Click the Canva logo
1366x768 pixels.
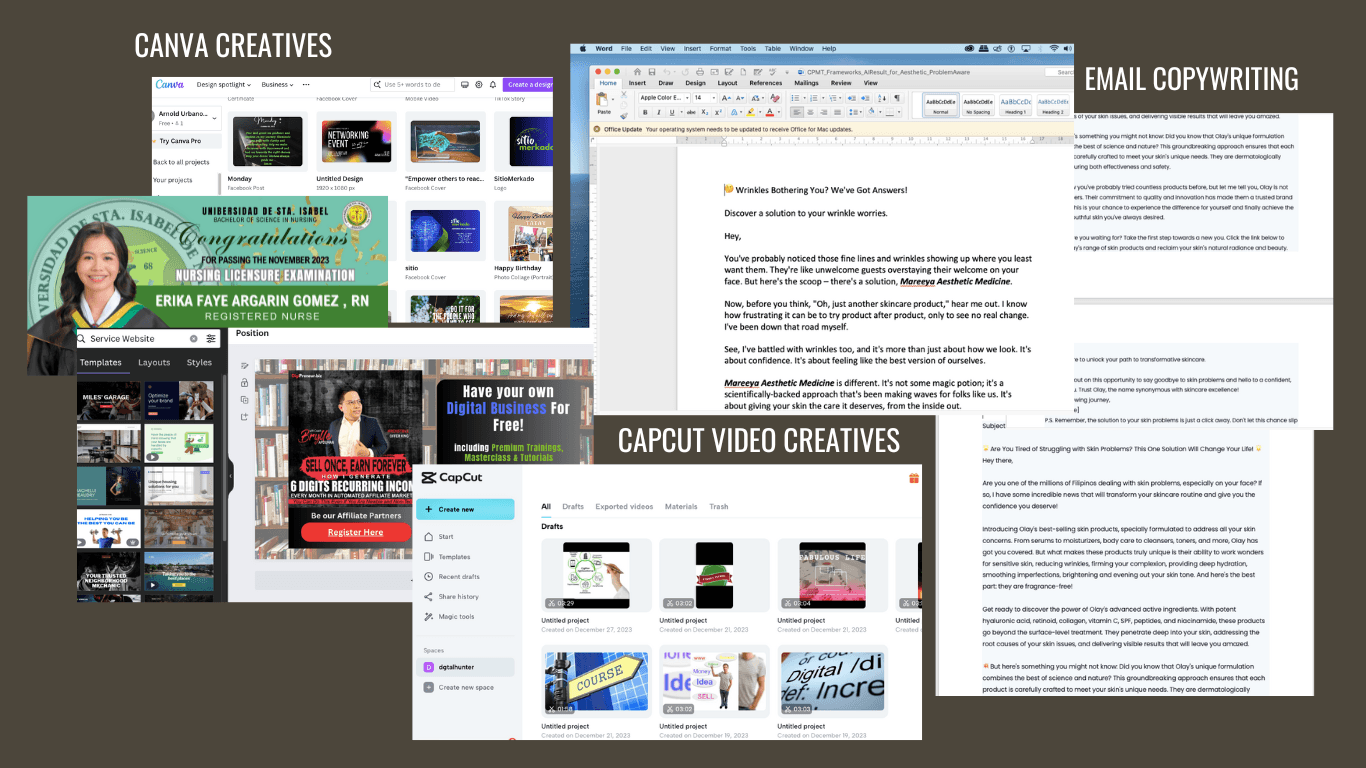click(x=169, y=85)
